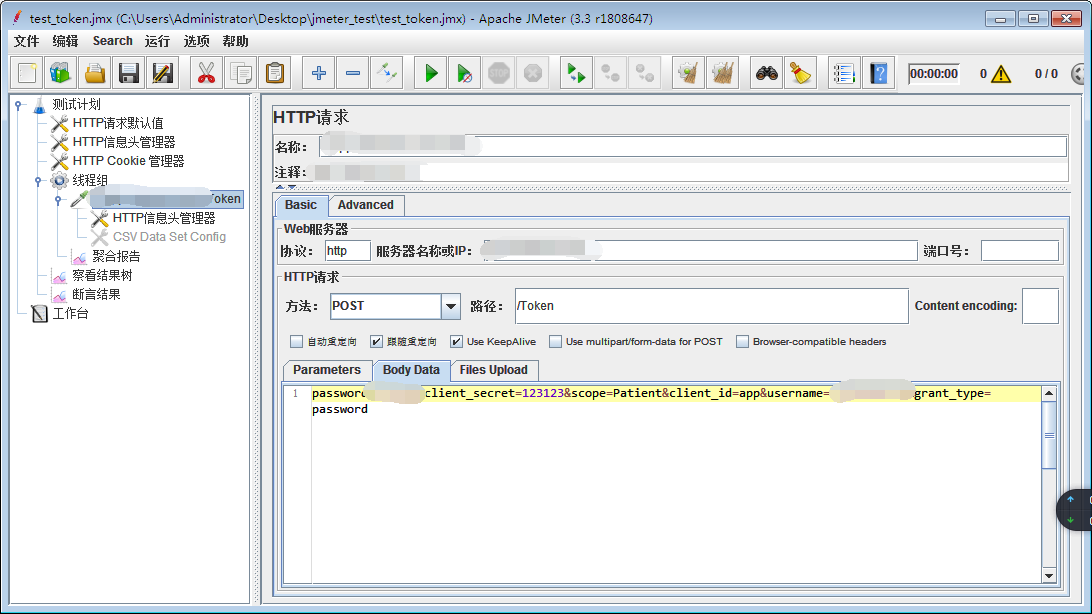Screen dimensions: 1092x614
Task: Click the Save As pencil-disk icon
Action: [163, 73]
